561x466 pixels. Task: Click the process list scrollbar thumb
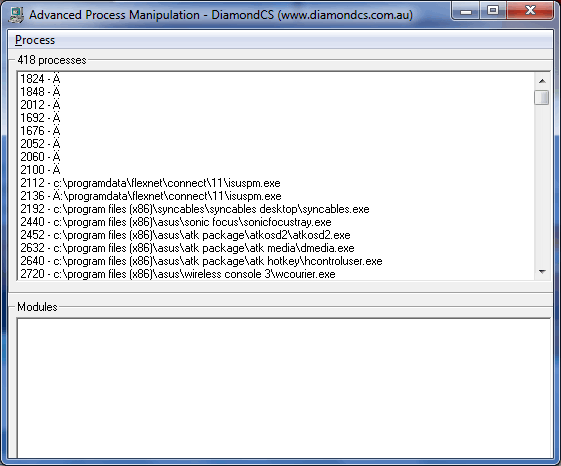[x=542, y=97]
